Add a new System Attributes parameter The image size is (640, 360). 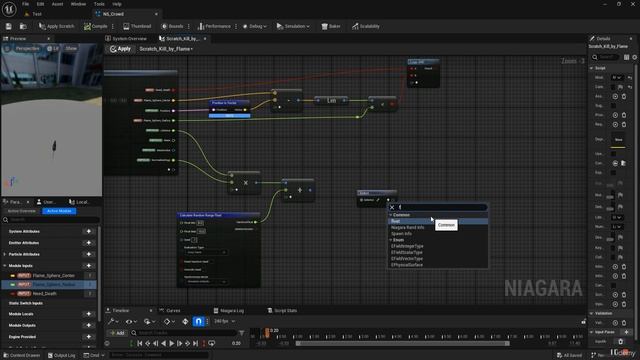click(89, 231)
